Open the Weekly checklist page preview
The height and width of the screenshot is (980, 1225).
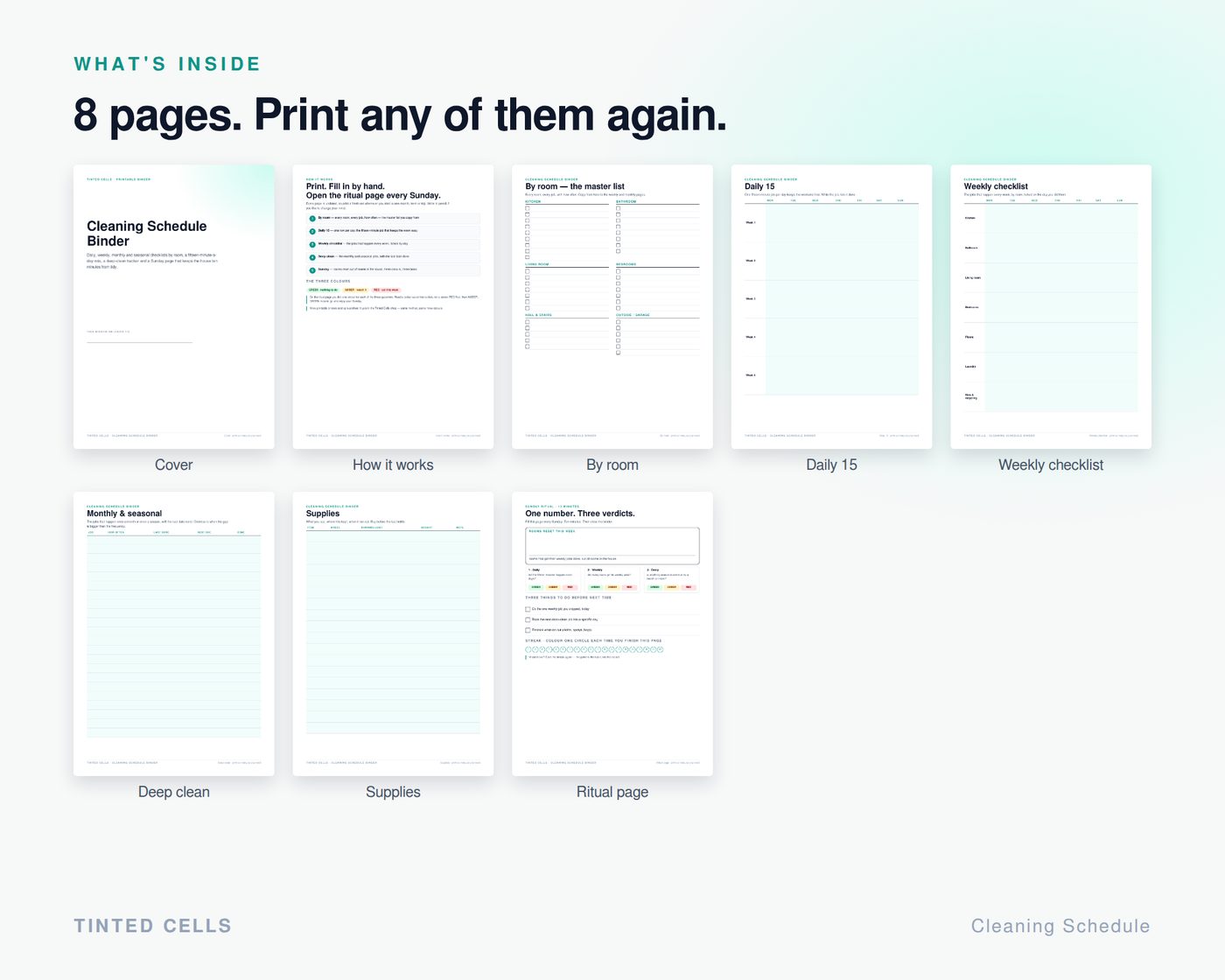1051,306
